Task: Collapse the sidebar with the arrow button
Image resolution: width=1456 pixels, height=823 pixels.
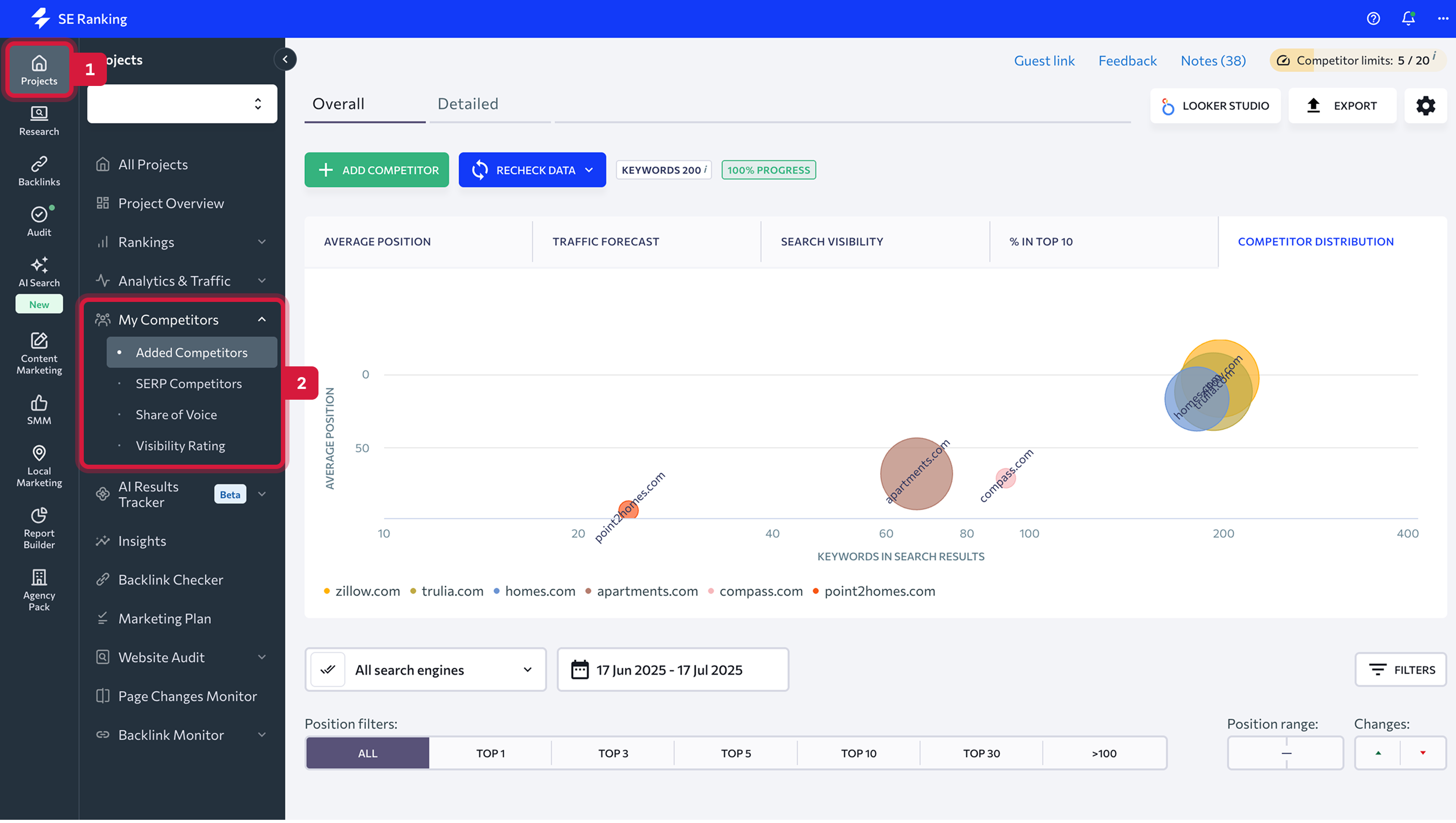Action: (285, 59)
